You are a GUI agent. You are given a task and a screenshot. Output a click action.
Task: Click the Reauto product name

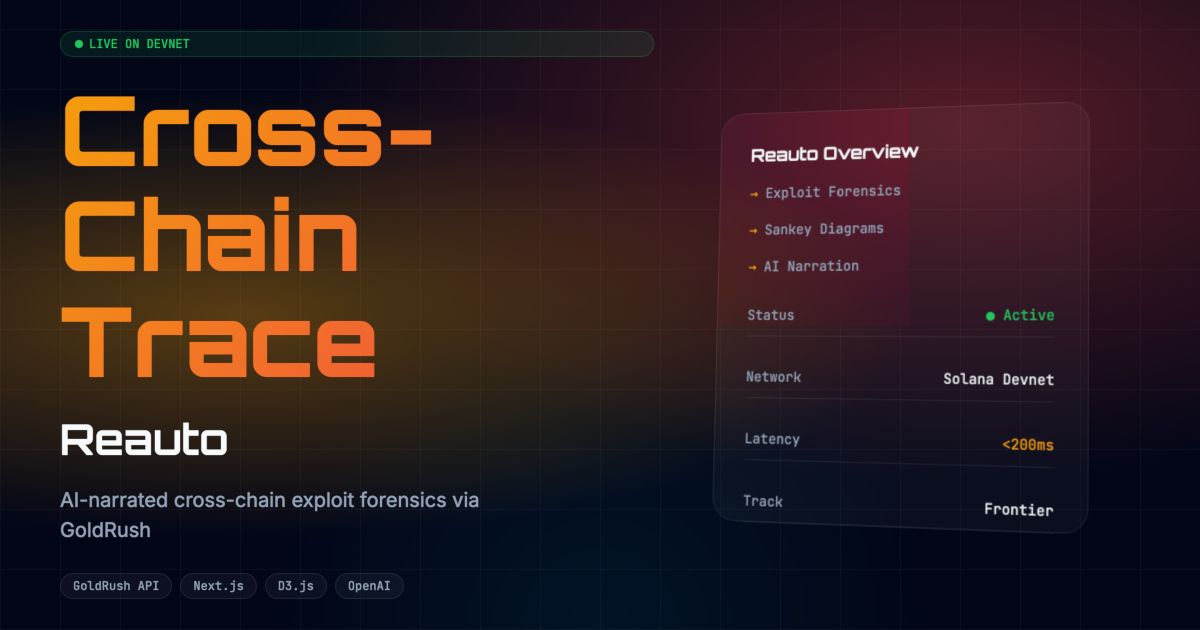(x=144, y=441)
